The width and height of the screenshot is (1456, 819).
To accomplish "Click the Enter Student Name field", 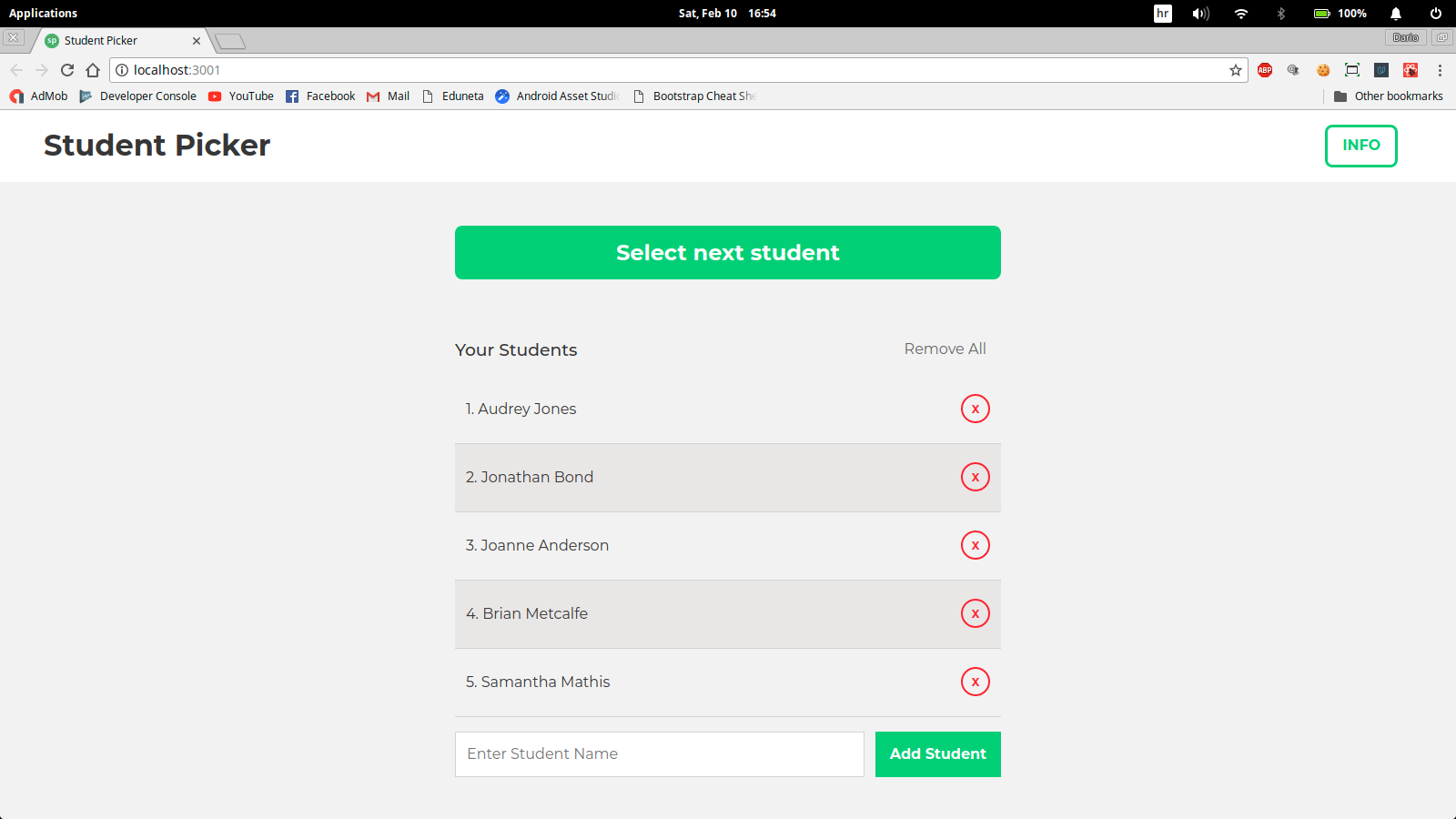I will coord(659,753).
